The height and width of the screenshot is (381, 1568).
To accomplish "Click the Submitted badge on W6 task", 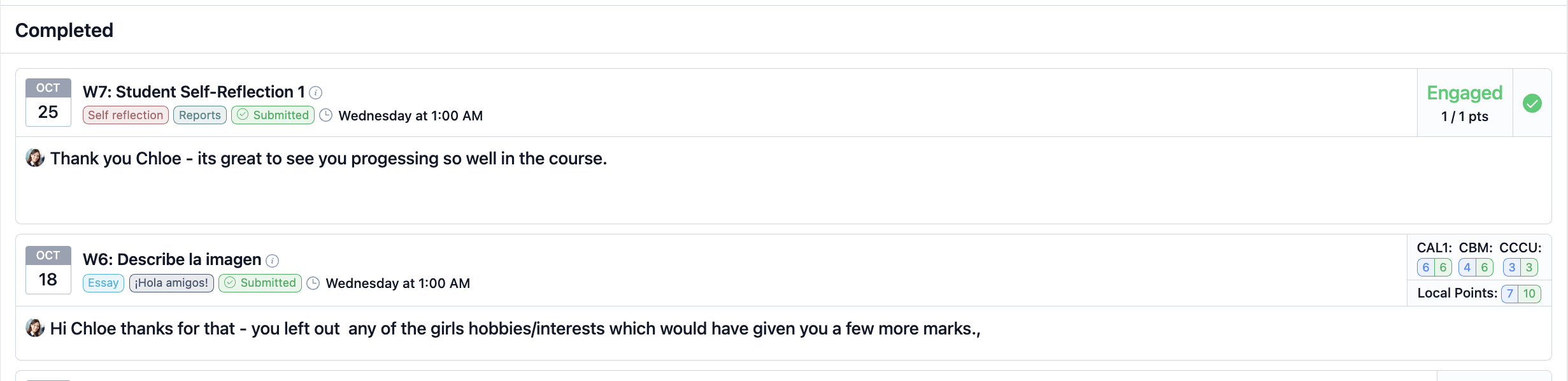I will click(x=260, y=283).
